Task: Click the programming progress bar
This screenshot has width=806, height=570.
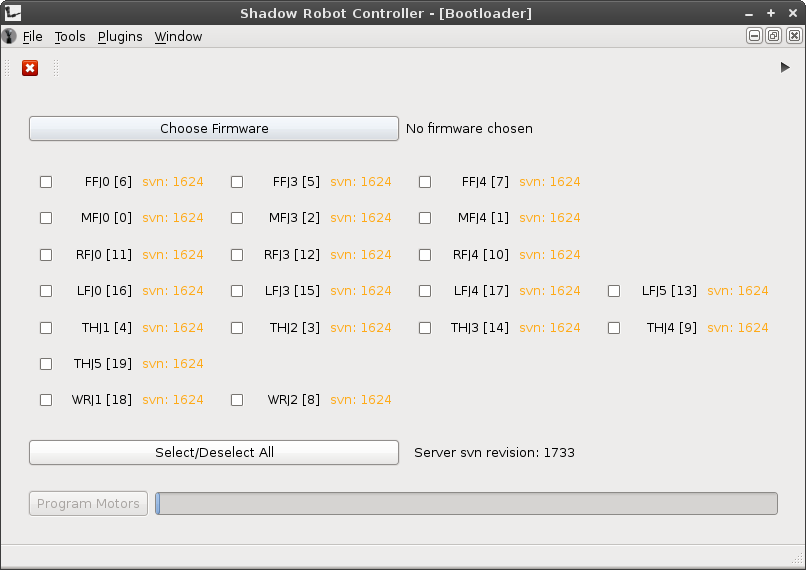Action: coord(466,504)
